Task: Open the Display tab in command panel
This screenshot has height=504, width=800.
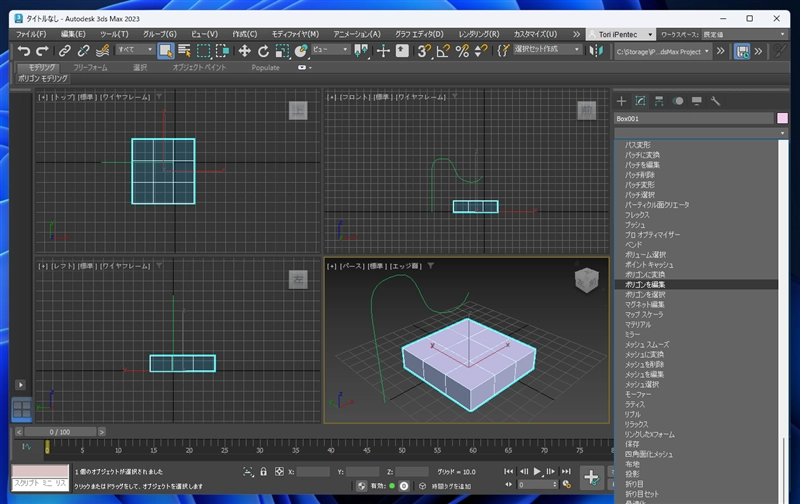Action: 697,101
